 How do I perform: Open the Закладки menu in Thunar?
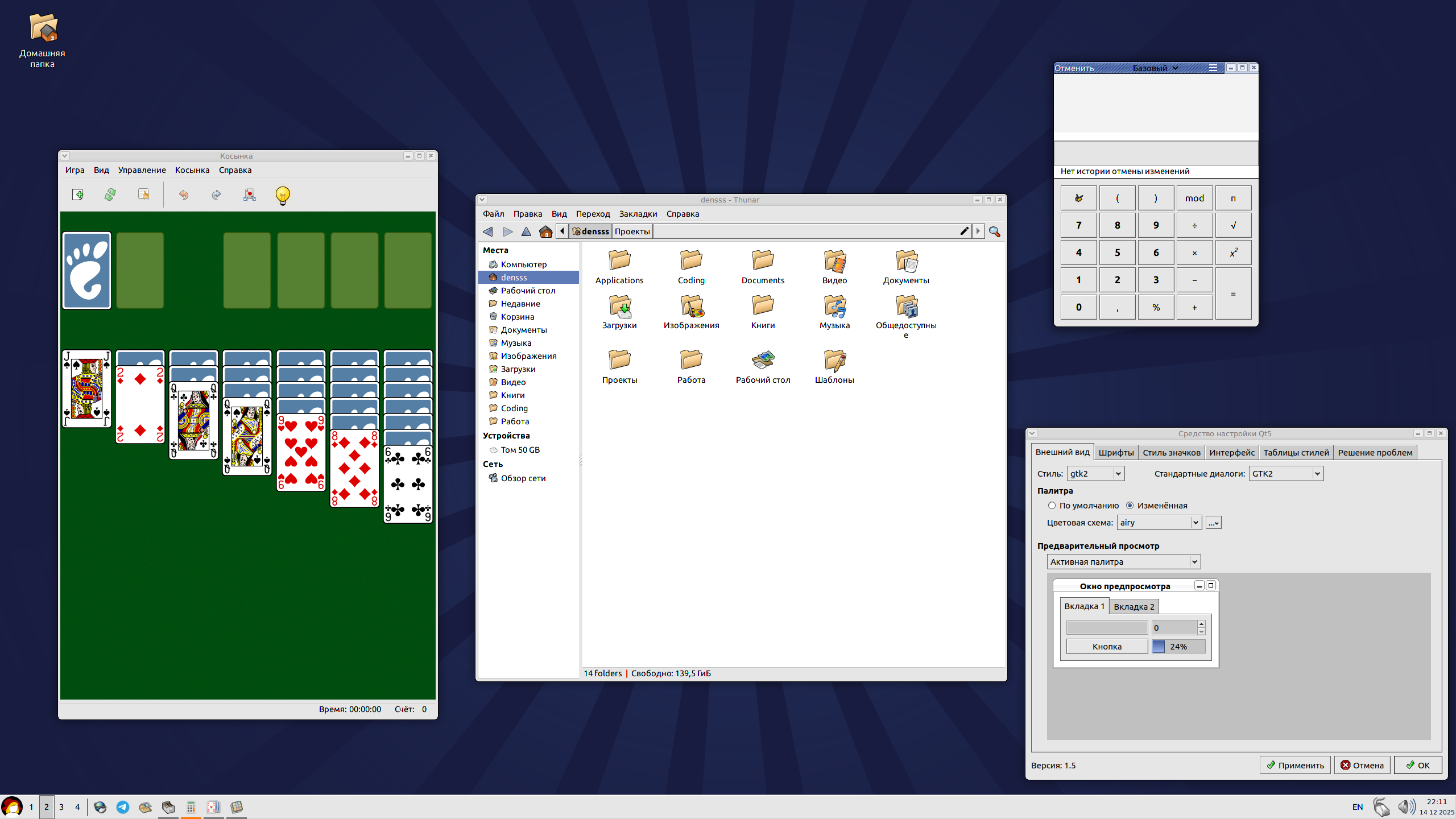(x=638, y=214)
